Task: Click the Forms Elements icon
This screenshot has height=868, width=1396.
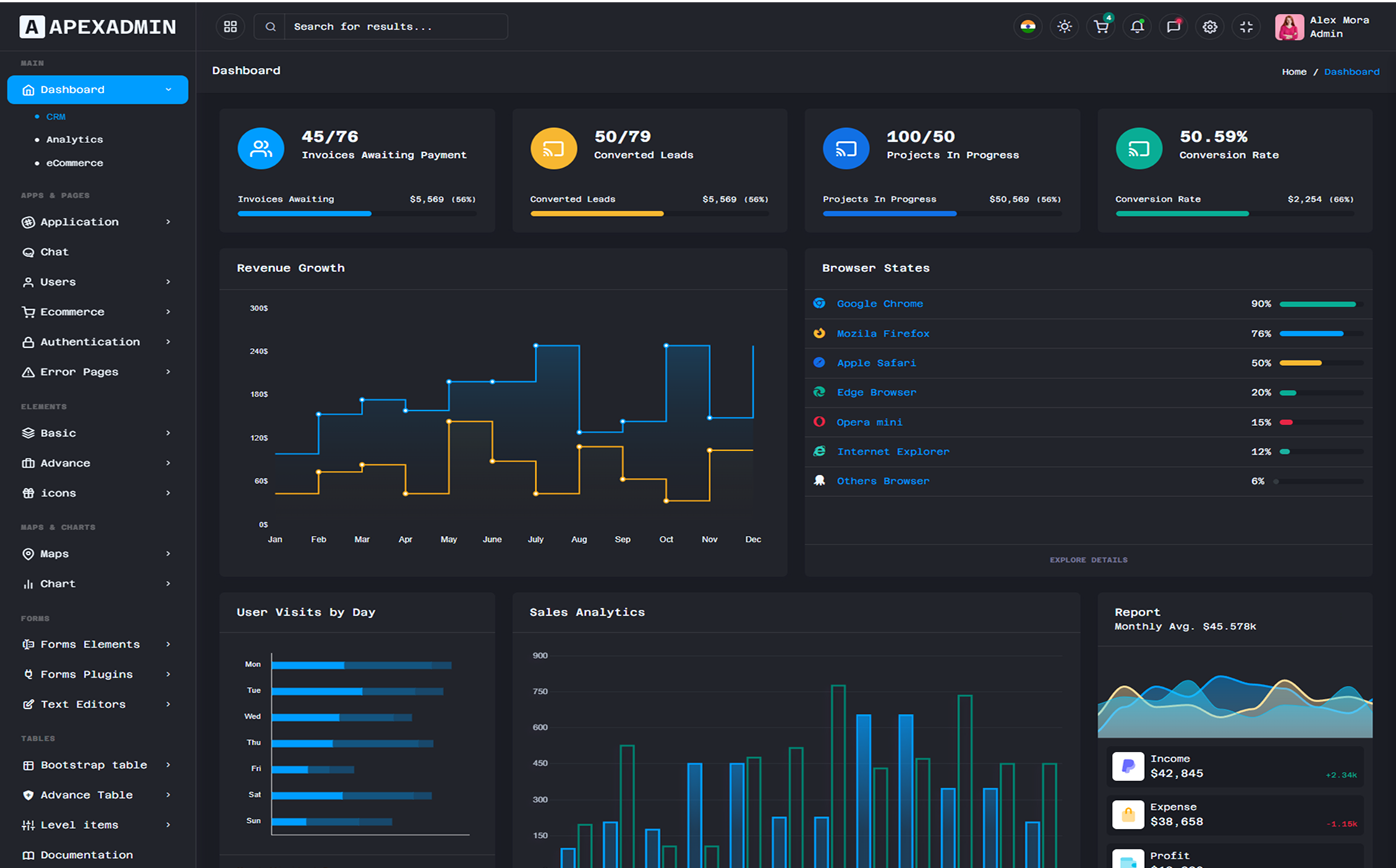Action: pyautogui.click(x=28, y=644)
